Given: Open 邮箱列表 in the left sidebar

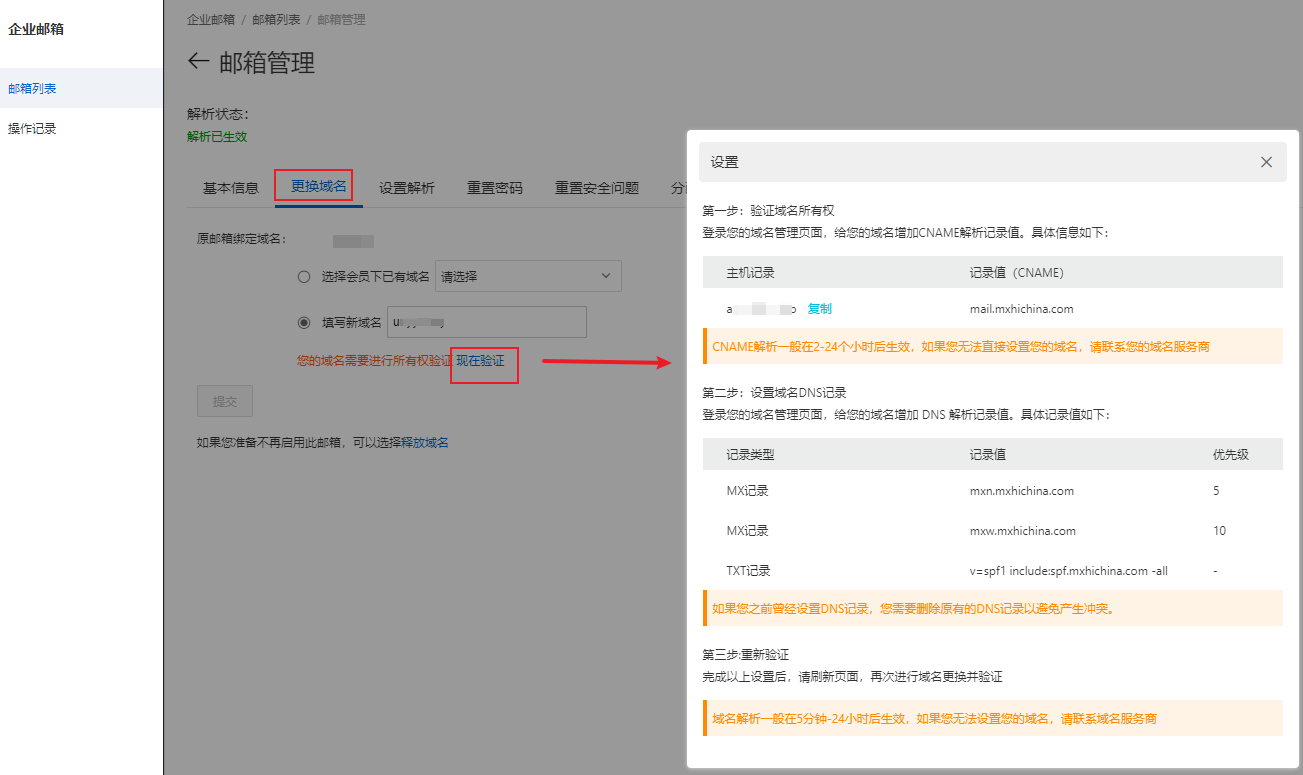Looking at the screenshot, I should (x=32, y=88).
